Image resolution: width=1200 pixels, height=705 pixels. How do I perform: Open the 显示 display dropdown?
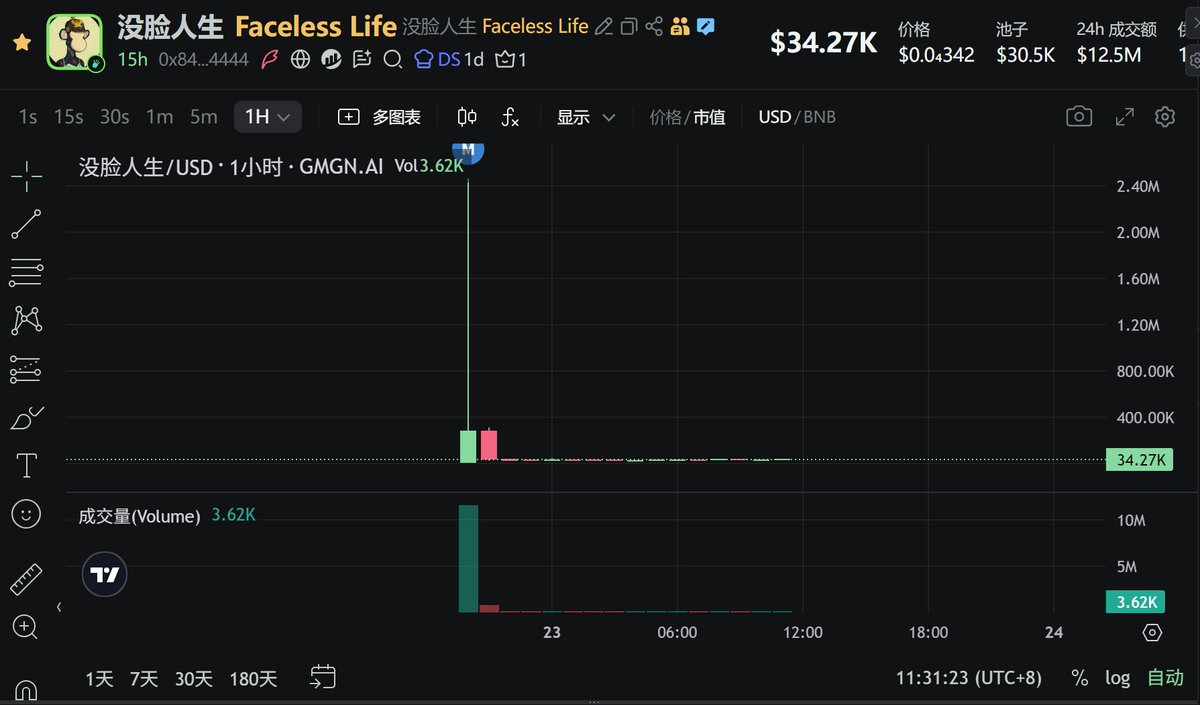pos(586,117)
